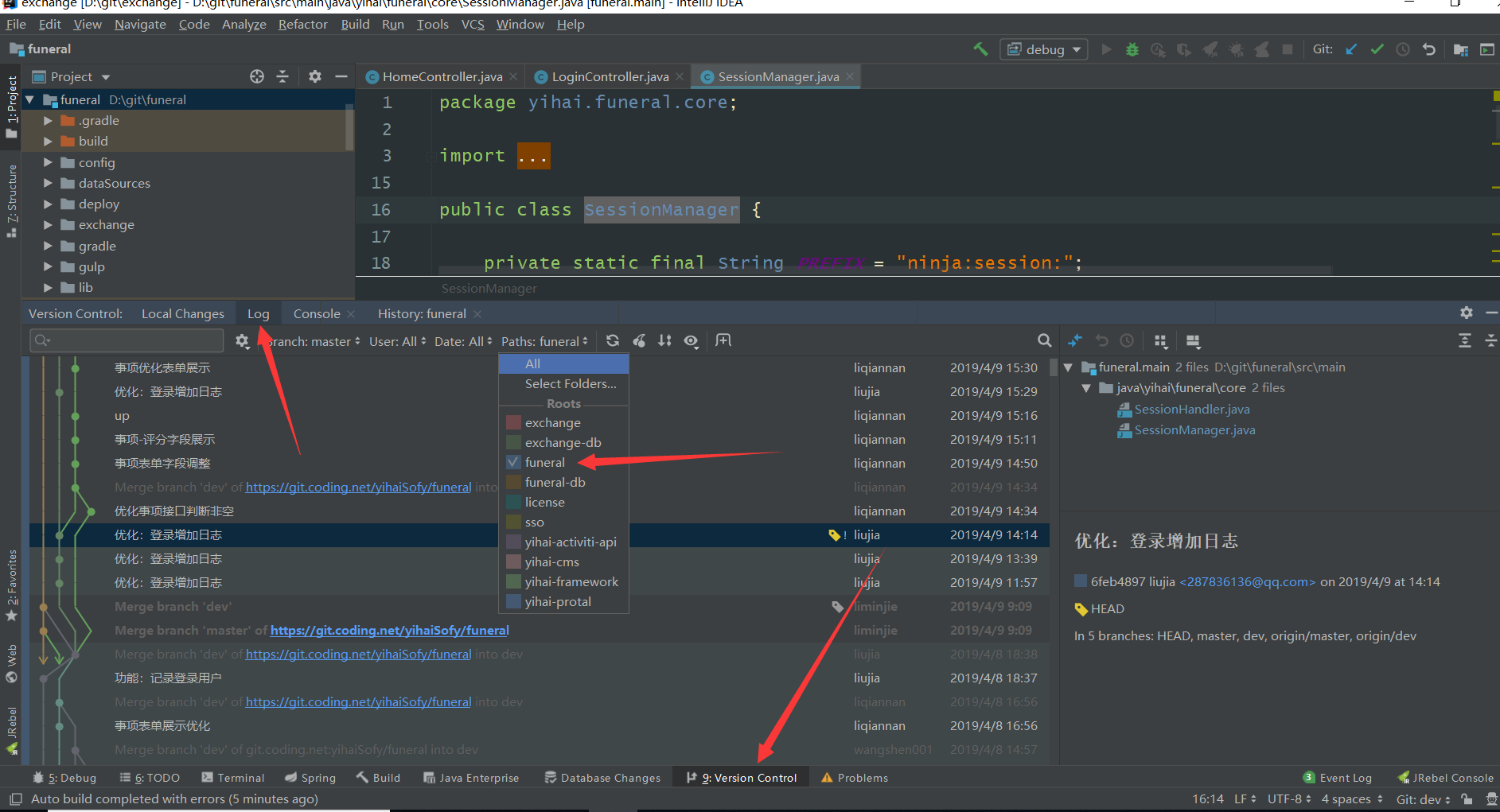This screenshot has width=1500, height=812.
Task: Toggle quick settings eye icon in log toolbar
Action: tap(692, 340)
